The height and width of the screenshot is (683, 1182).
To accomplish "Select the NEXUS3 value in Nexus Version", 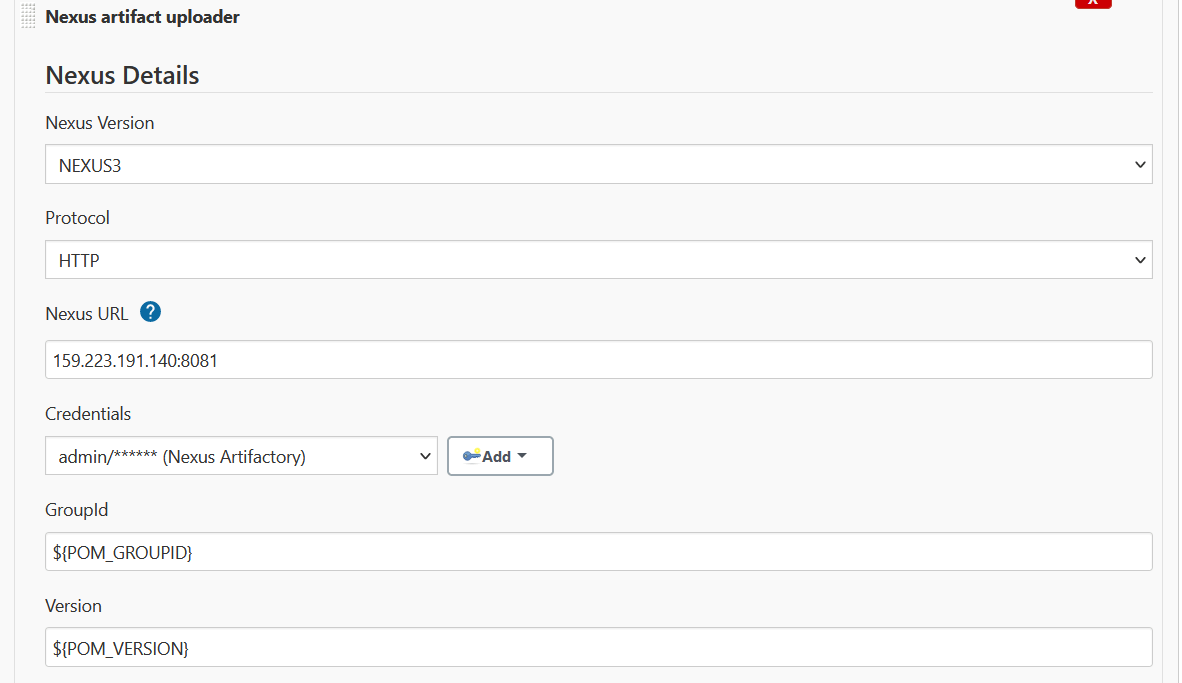I will 90,166.
